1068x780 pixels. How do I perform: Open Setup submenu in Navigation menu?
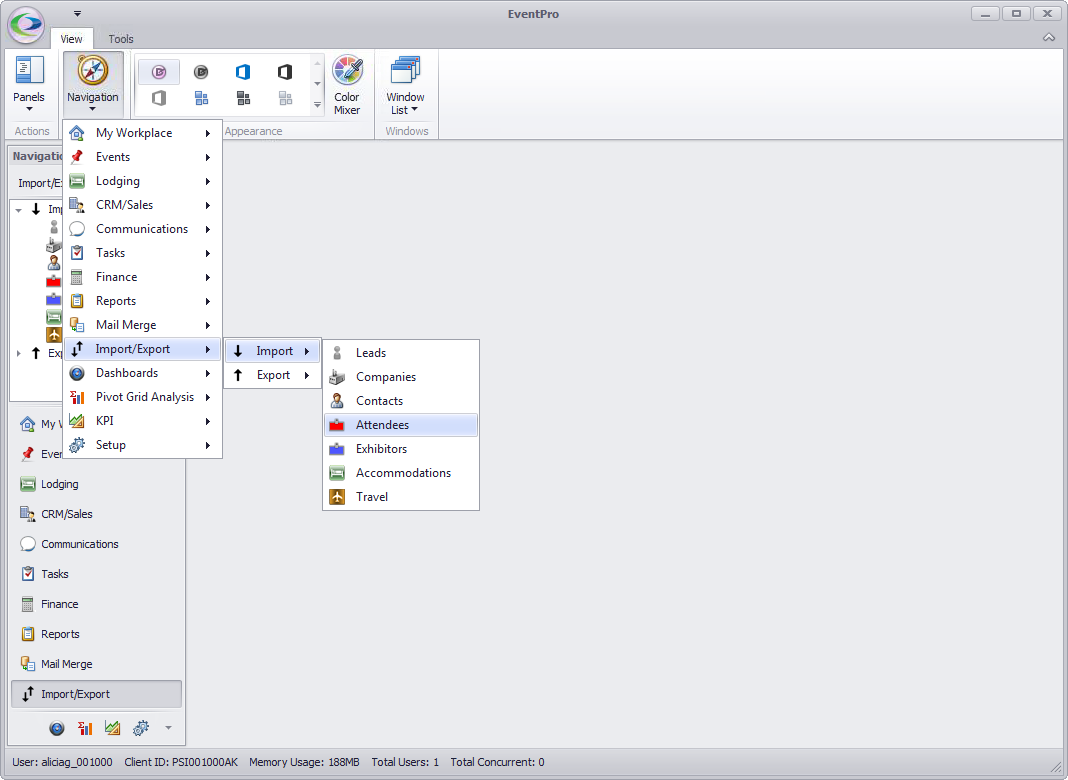click(143, 445)
